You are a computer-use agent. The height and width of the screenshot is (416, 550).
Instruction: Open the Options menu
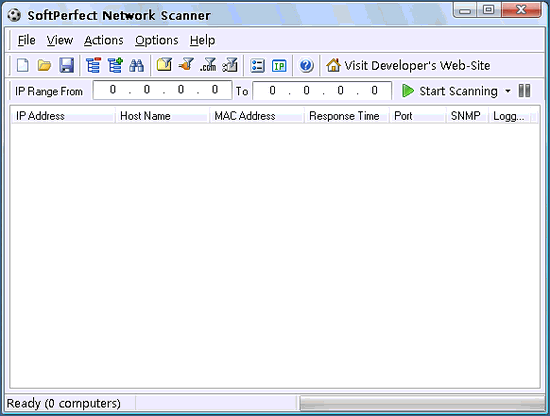[157, 41]
